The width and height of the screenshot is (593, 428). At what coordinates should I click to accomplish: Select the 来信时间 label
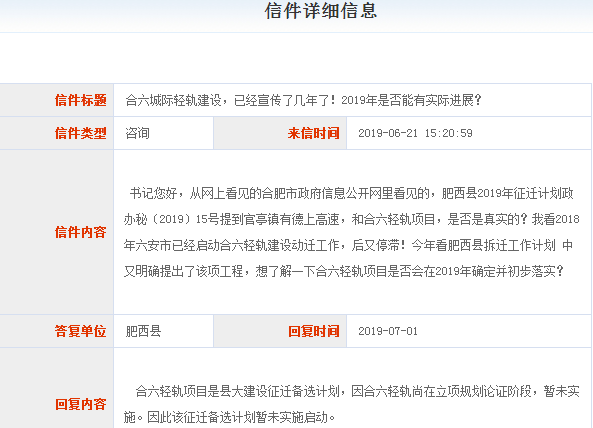[314, 133]
